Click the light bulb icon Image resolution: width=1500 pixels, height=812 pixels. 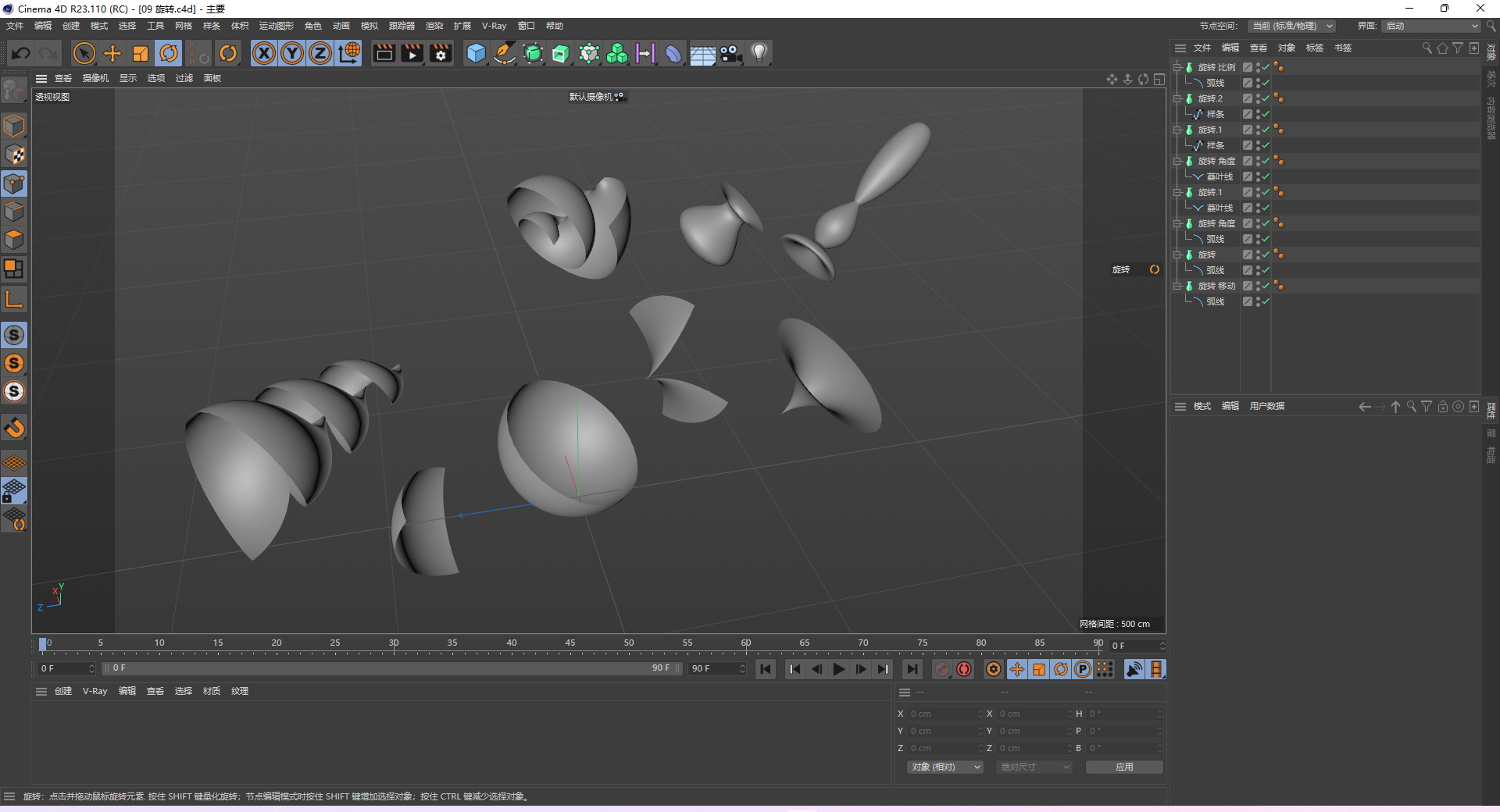click(759, 53)
